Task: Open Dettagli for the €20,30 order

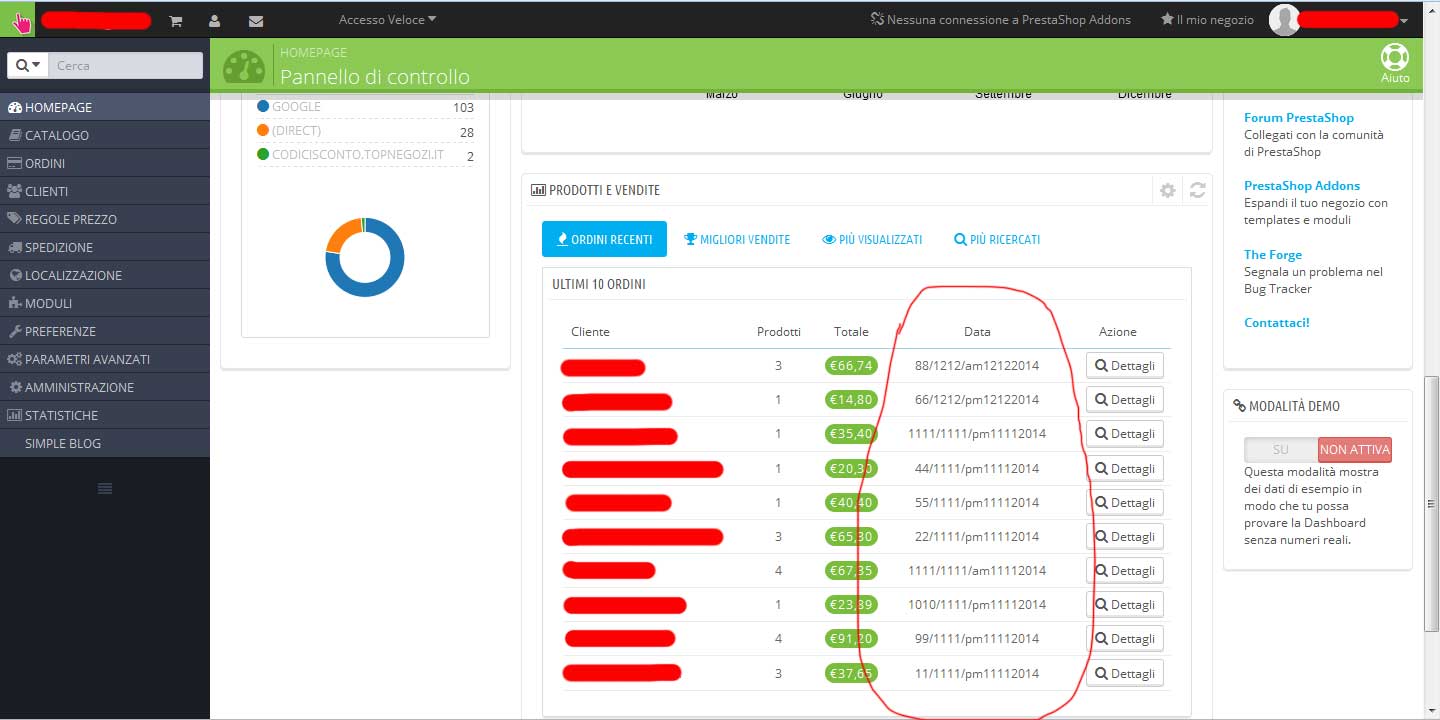Action: (x=1125, y=468)
